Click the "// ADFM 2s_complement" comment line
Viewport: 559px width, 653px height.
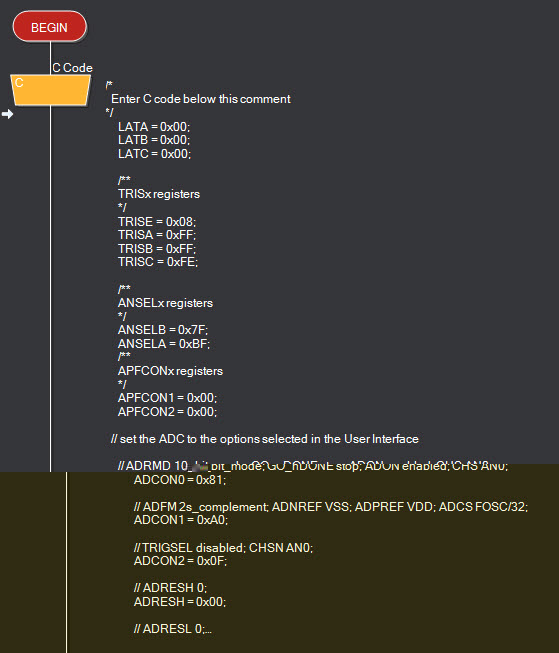click(331, 507)
